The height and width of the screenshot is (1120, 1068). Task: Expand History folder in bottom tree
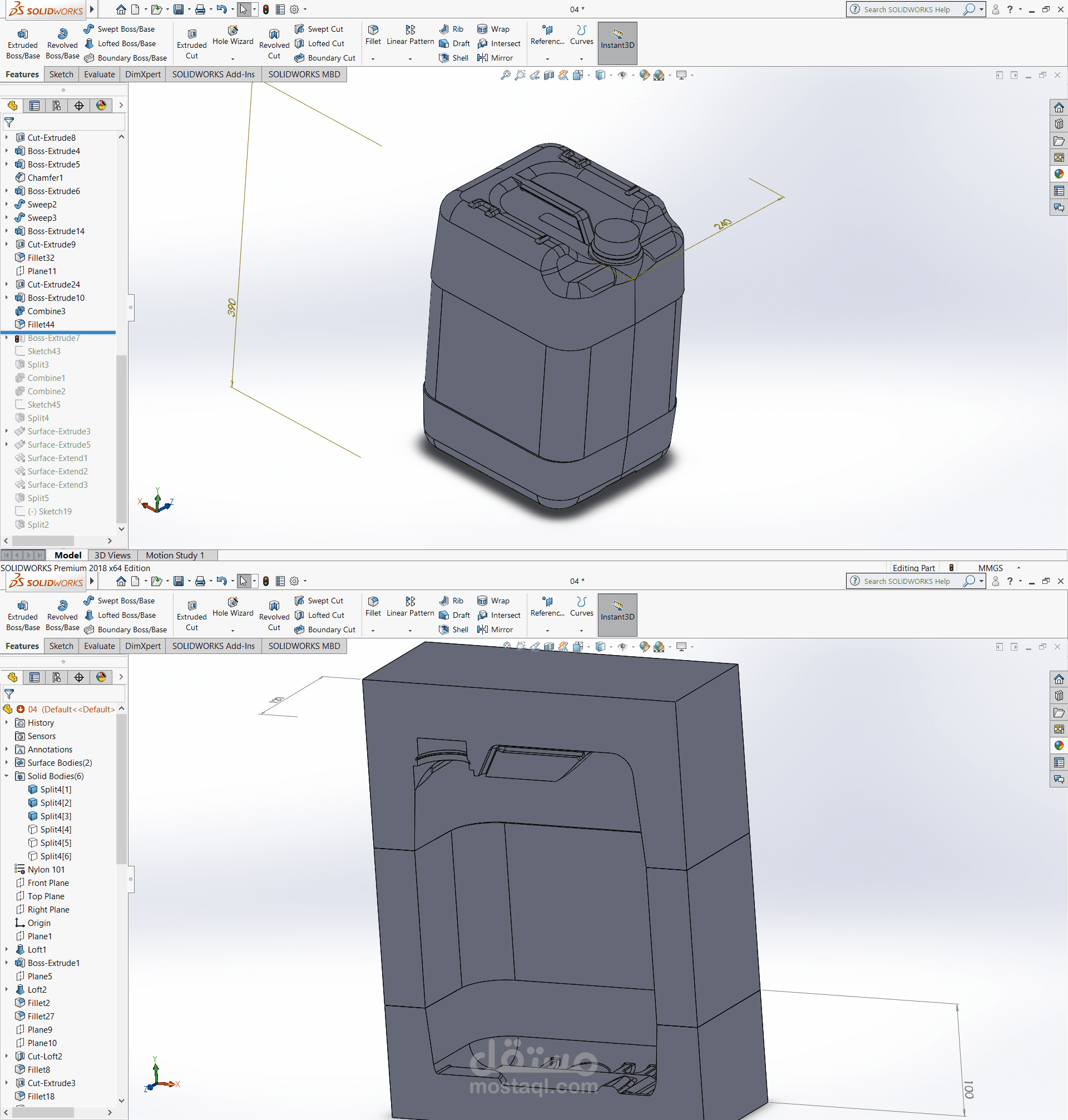tap(7, 722)
